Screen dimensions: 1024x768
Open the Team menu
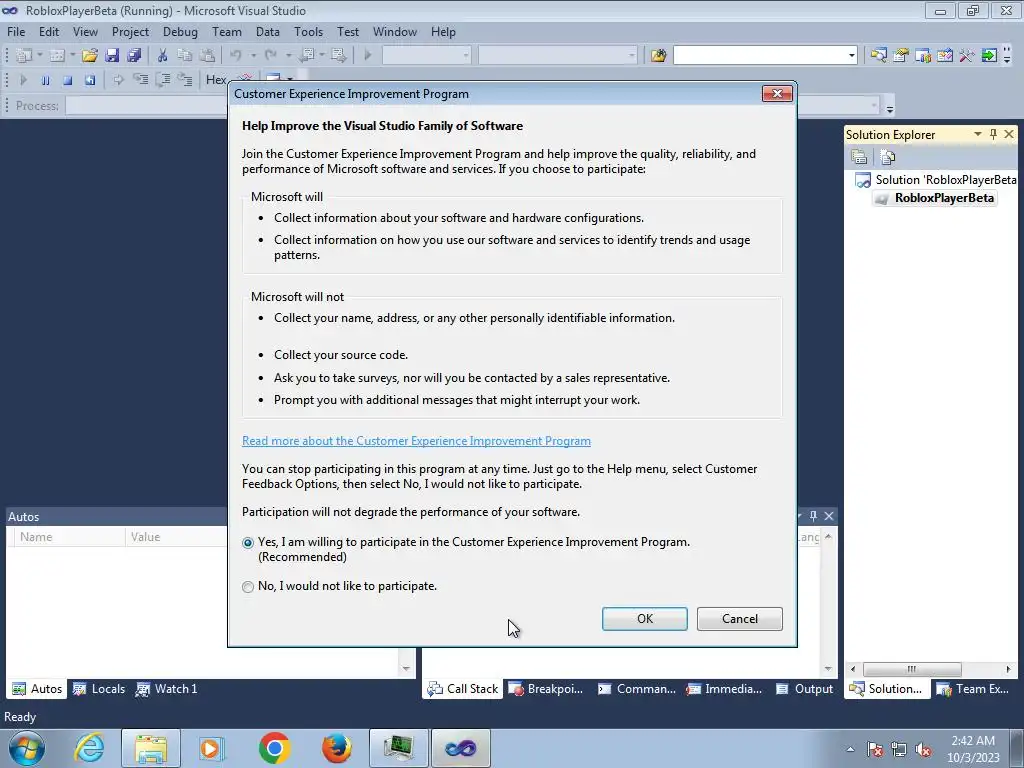[x=227, y=31]
